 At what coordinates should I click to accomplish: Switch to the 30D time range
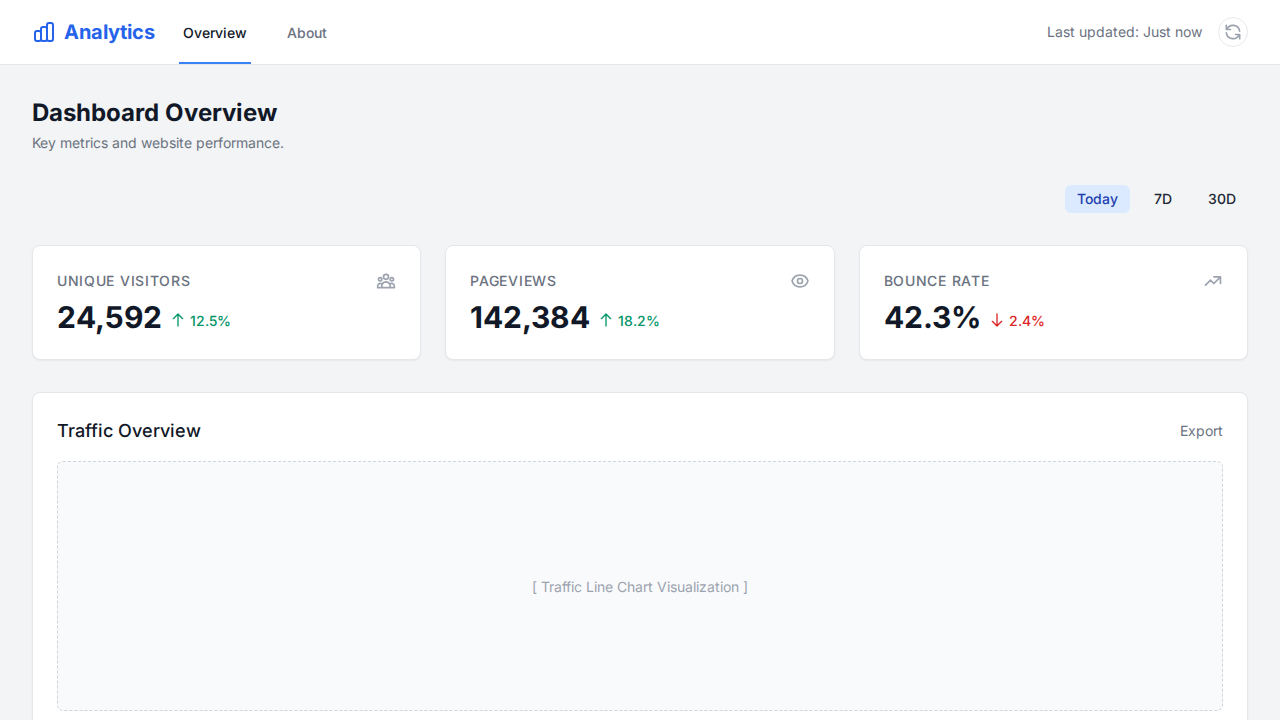(x=1221, y=199)
